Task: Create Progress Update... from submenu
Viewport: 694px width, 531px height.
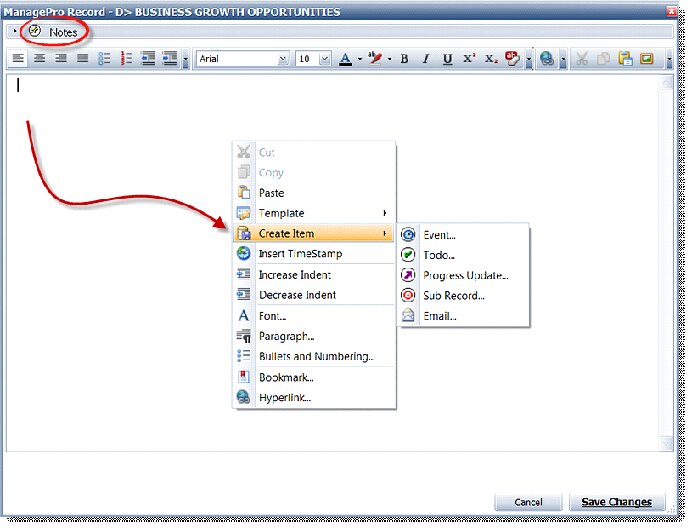Action: coord(463,275)
